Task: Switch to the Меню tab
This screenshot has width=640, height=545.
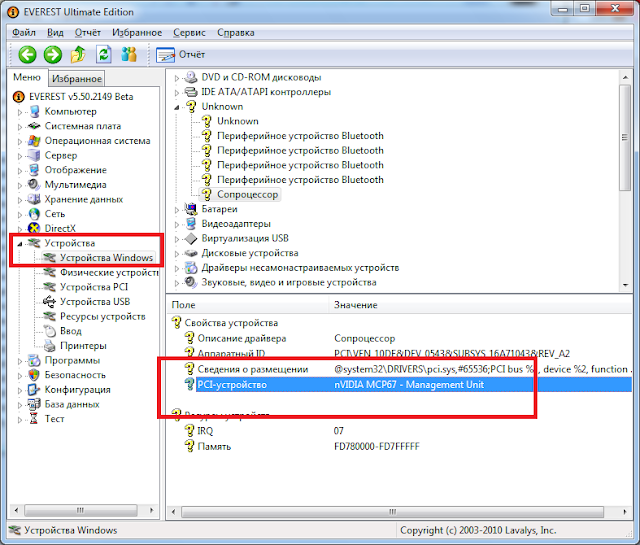Action: [27, 77]
